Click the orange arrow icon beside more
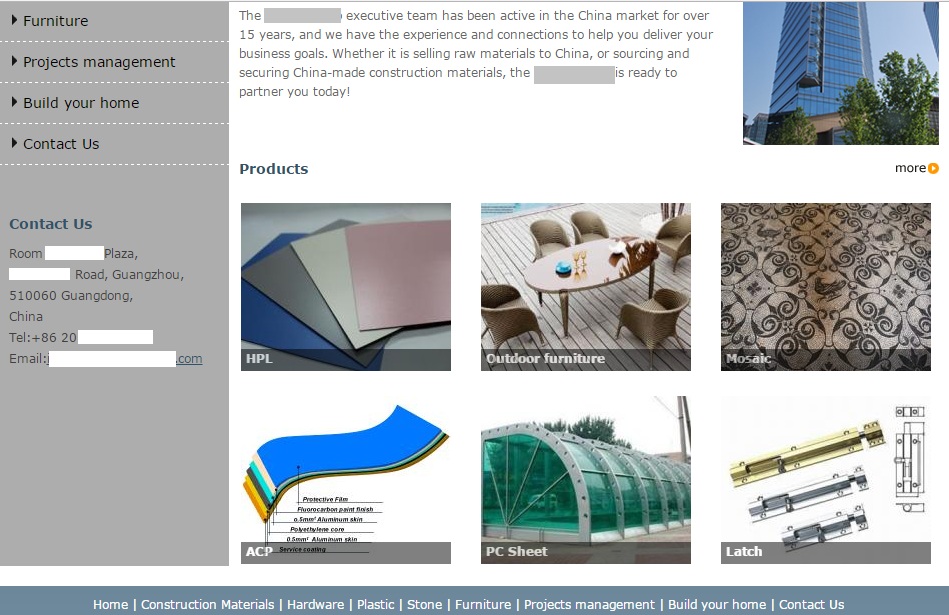949x615 pixels. point(933,168)
